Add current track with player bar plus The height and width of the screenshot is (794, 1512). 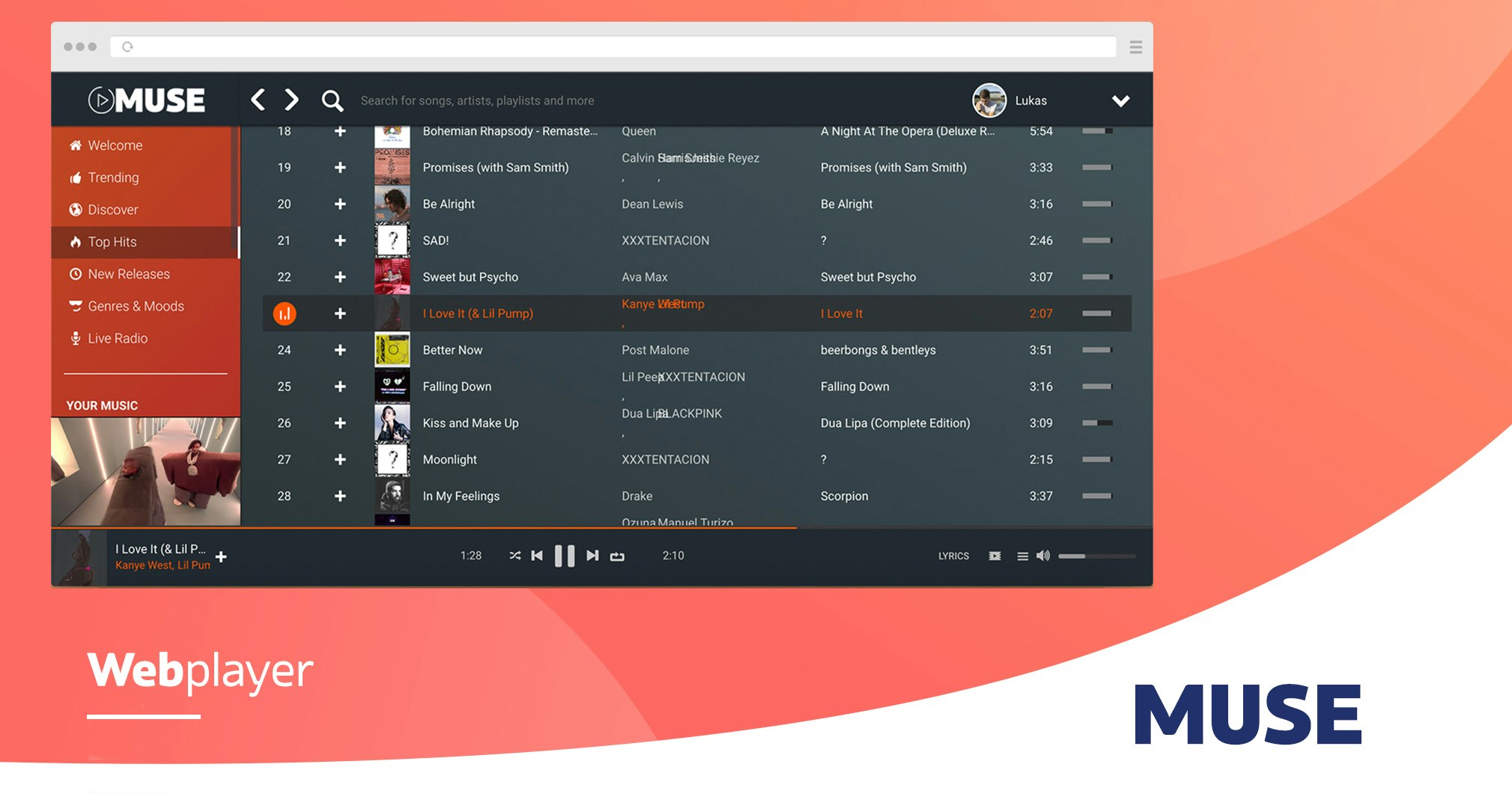click(x=221, y=557)
